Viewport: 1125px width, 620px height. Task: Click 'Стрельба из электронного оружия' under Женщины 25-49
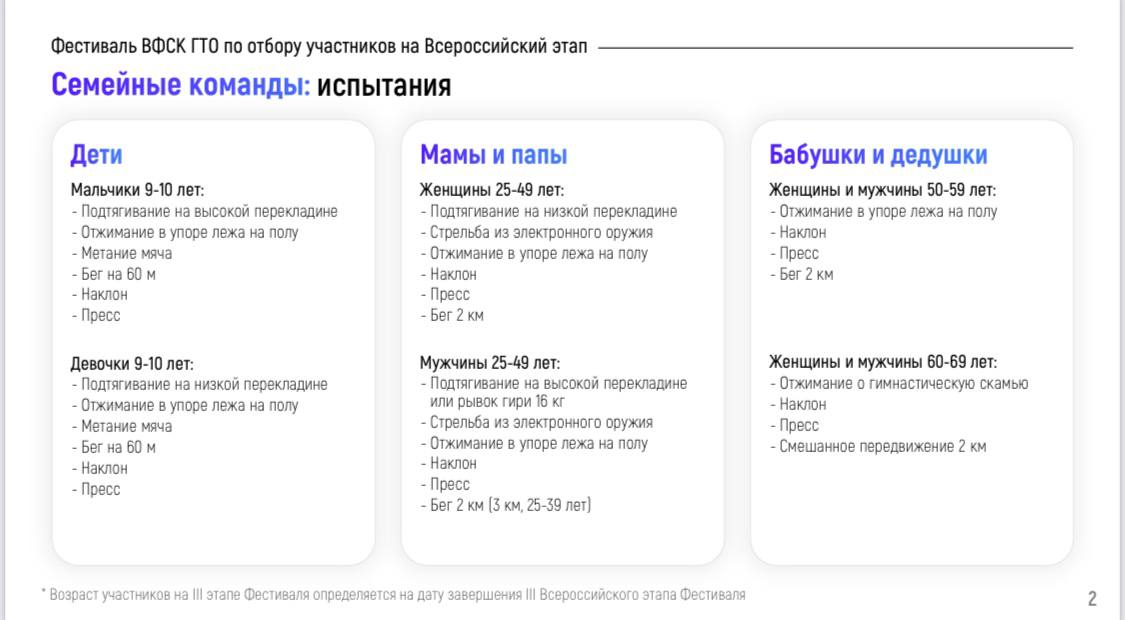tap(541, 233)
